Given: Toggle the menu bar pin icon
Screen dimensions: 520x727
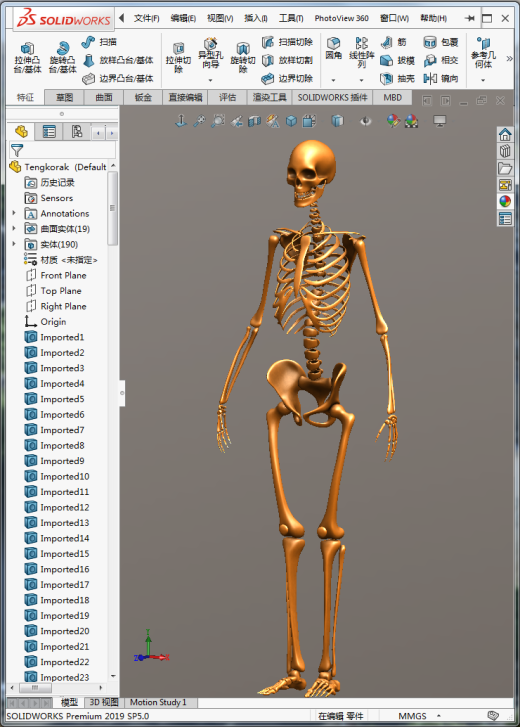Looking at the screenshot, I should click(469, 18).
